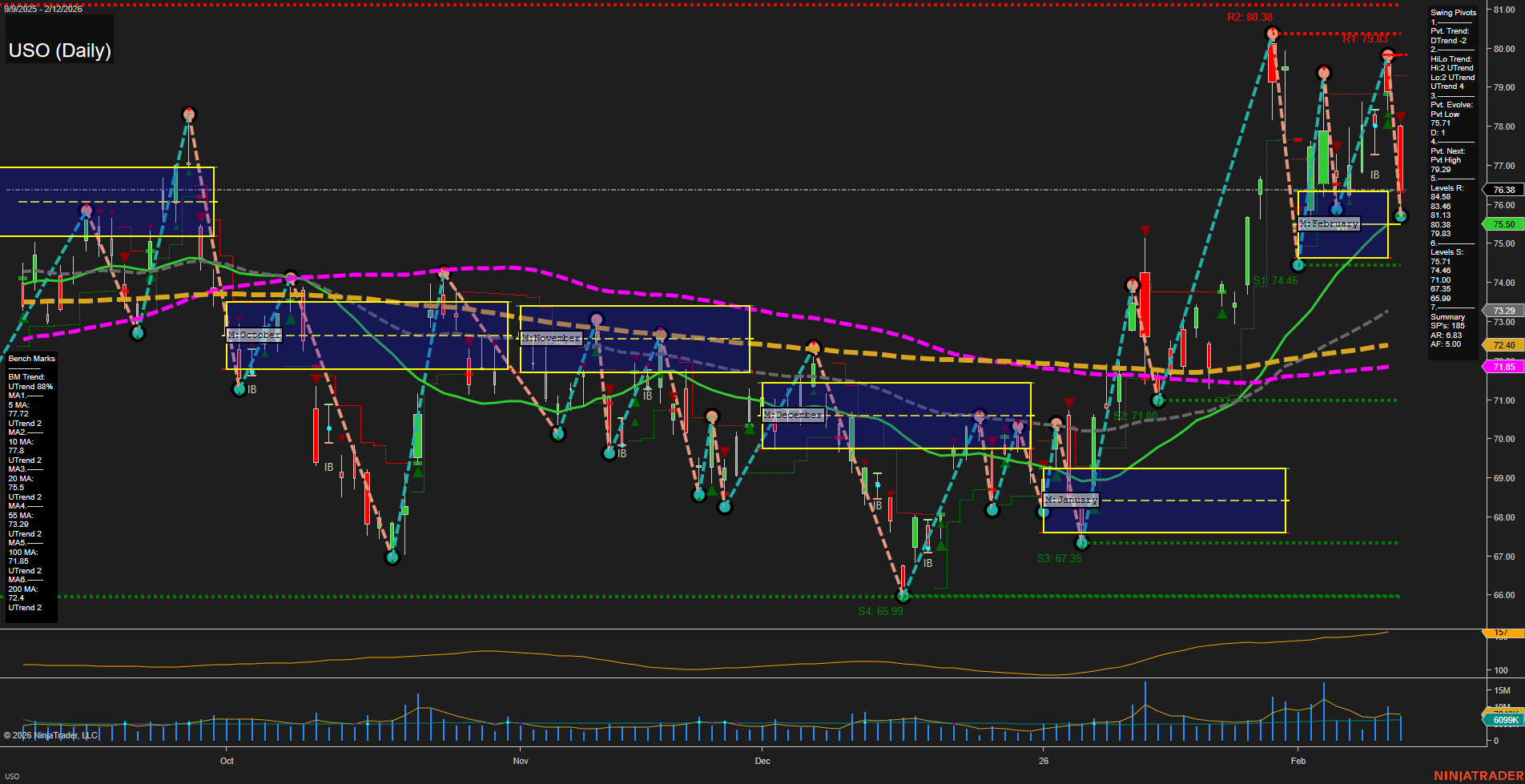Viewport: 1525px width, 784px height.
Task: Click the M:October range label
Action: [x=253, y=335]
